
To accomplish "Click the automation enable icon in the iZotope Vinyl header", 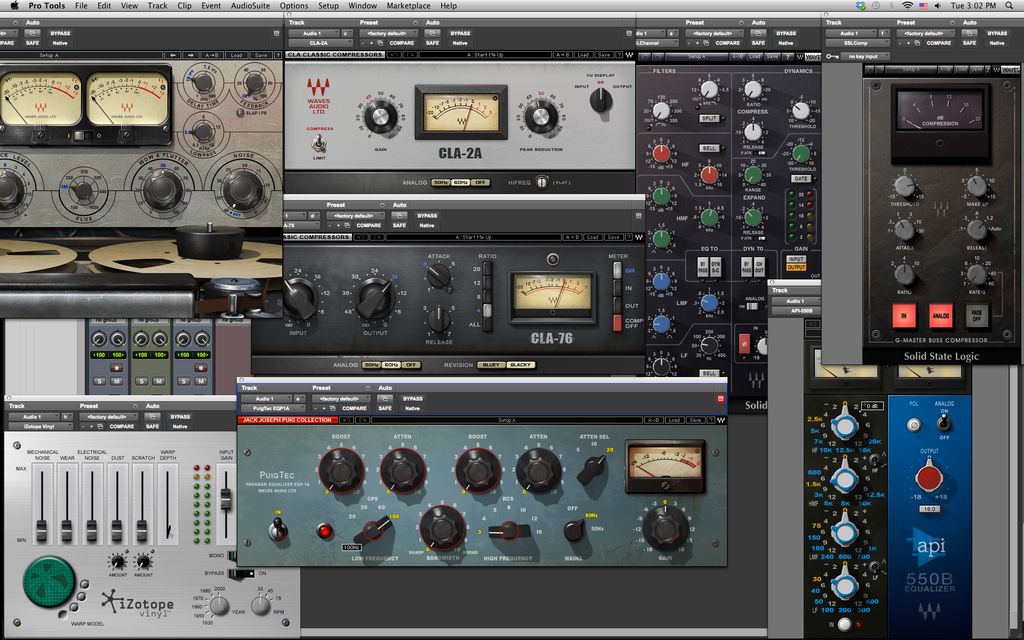I will [151, 417].
